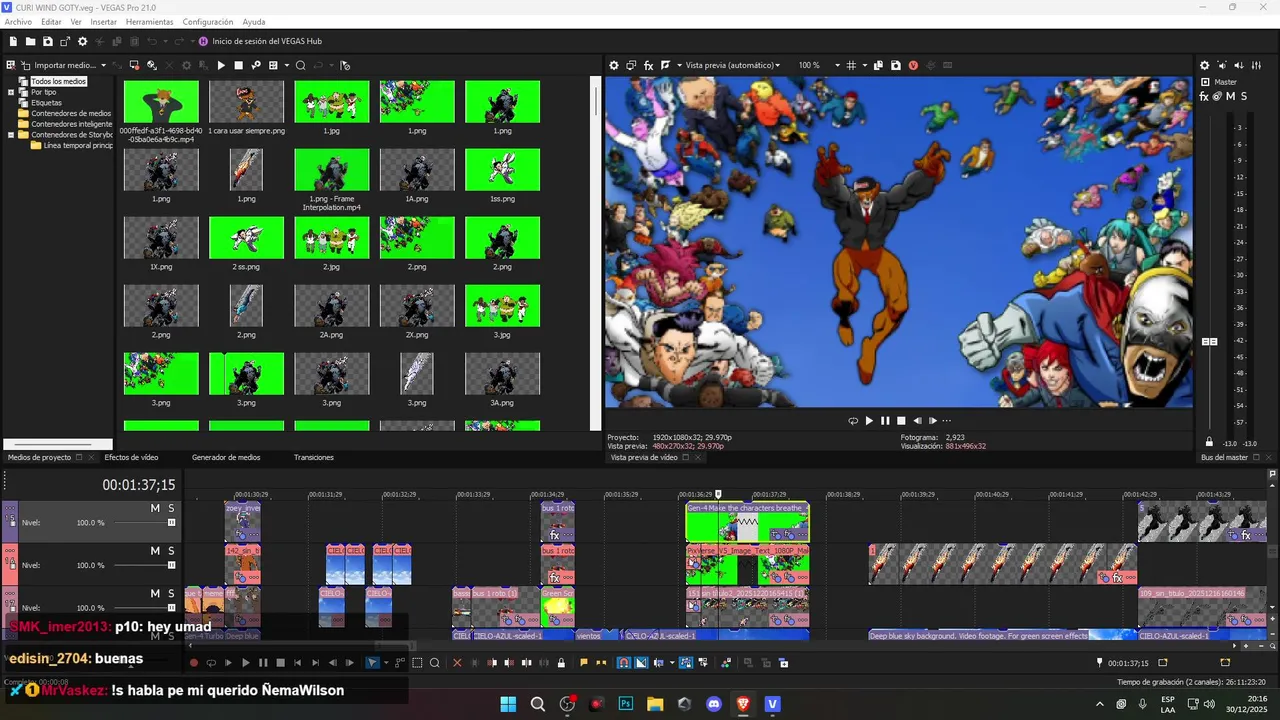The image size is (1280, 720).
Task: Open the Insertar menu
Action: pos(103,22)
